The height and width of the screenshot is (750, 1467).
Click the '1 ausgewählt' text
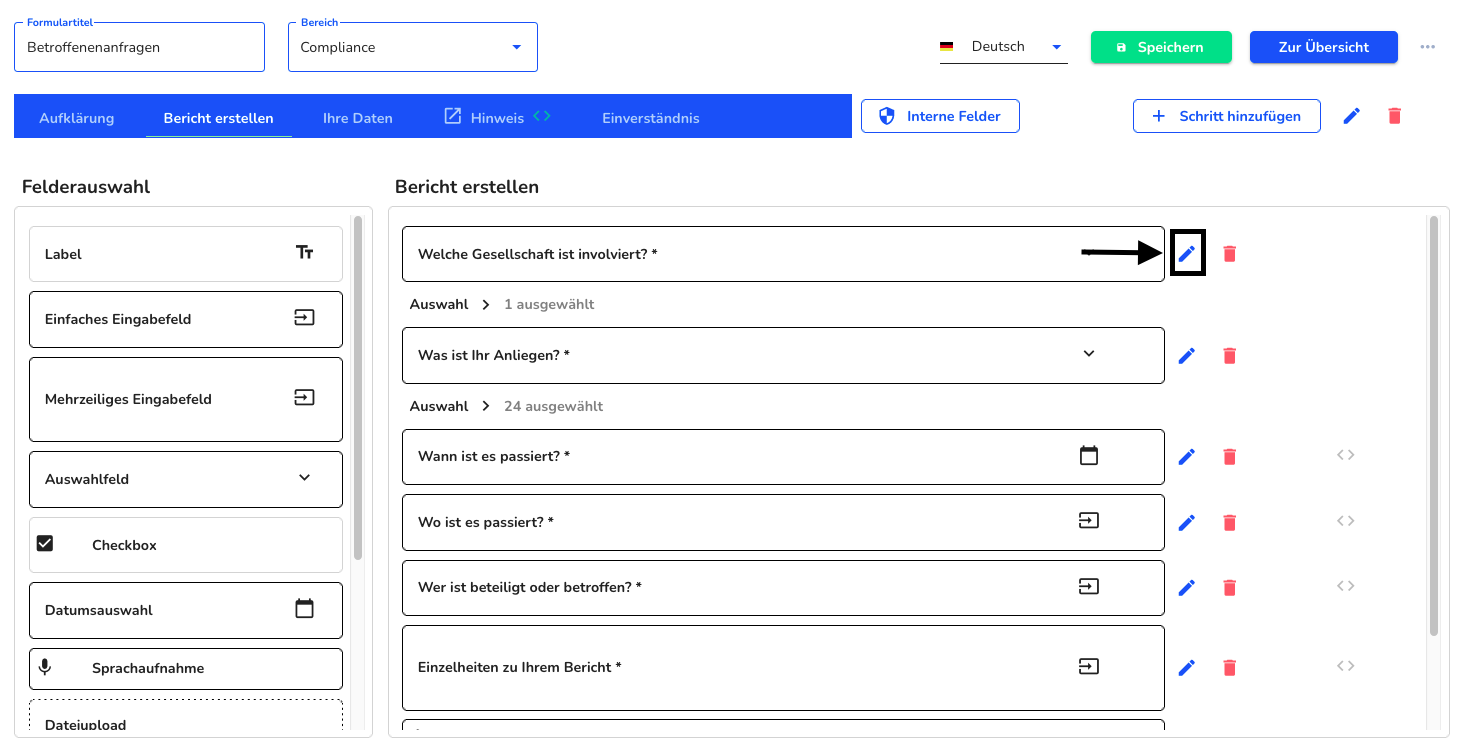549,305
